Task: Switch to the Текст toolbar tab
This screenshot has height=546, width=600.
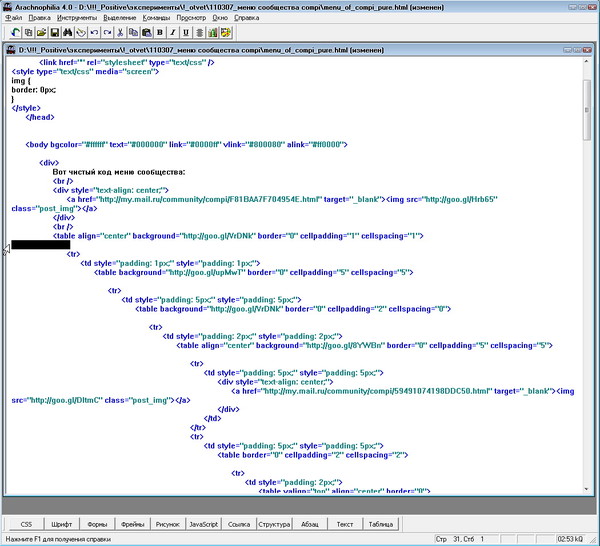Action: 345,524
